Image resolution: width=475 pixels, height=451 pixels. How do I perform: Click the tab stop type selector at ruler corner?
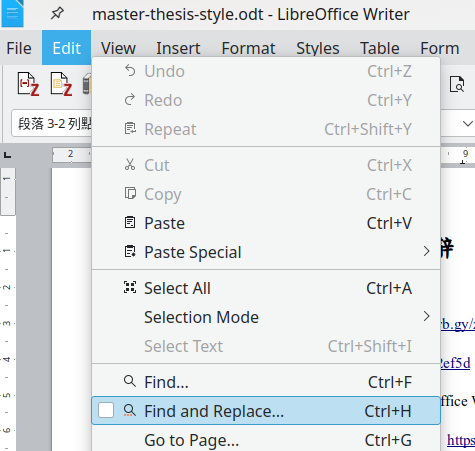[7, 155]
